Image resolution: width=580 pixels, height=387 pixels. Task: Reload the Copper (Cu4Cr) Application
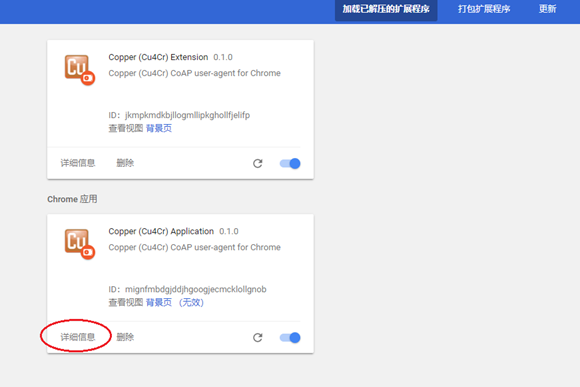click(x=258, y=337)
